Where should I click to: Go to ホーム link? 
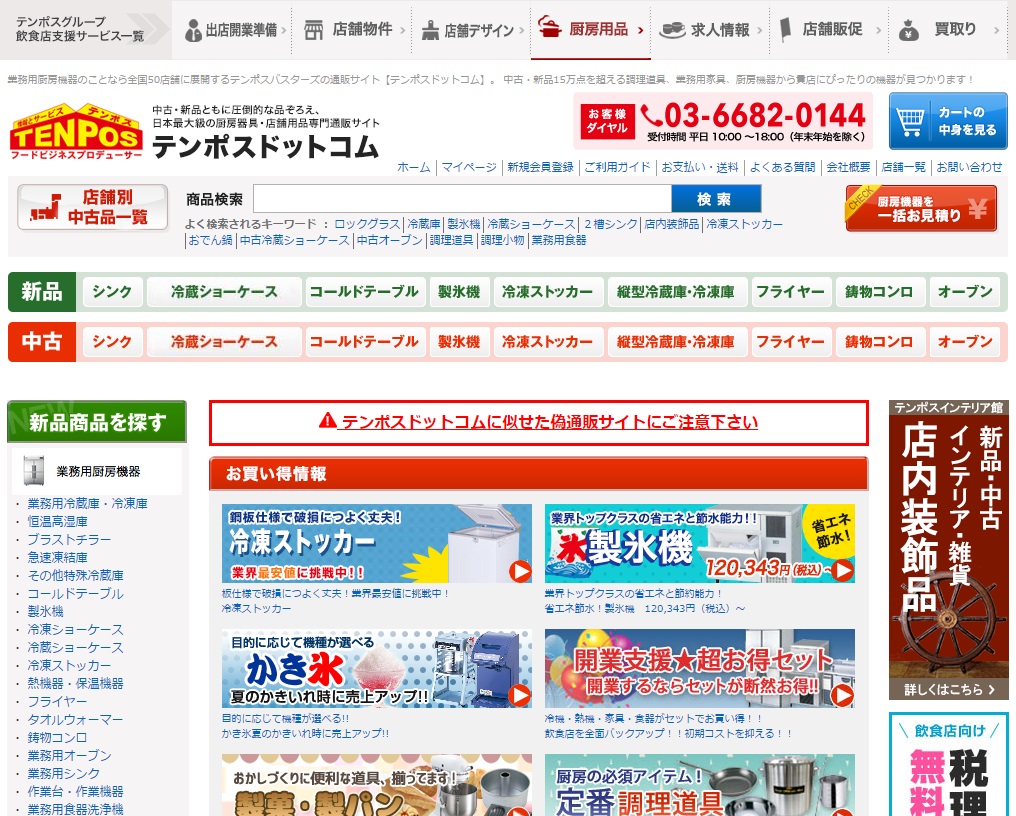[413, 167]
